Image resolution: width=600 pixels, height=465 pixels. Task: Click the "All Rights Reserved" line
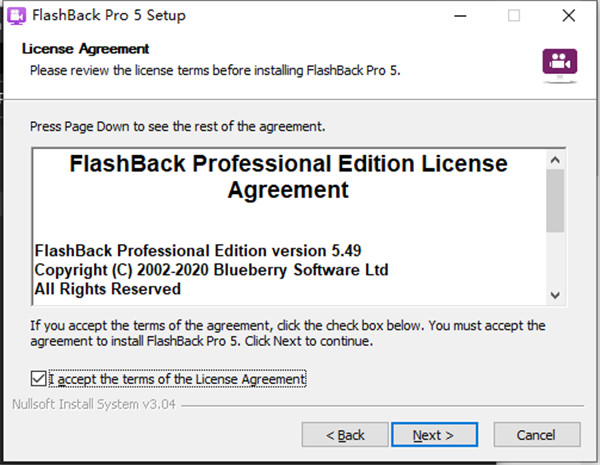pyautogui.click(x=107, y=289)
